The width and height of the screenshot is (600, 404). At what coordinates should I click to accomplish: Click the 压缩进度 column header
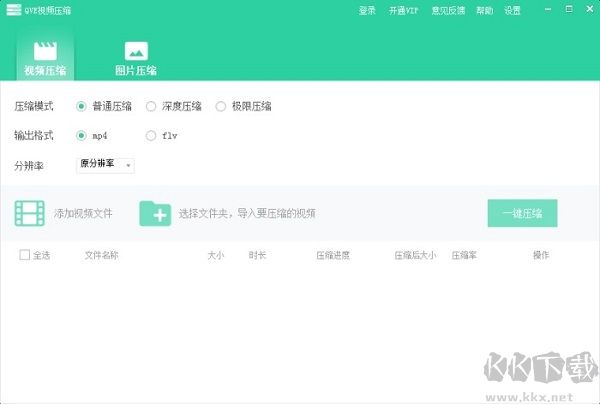333,255
